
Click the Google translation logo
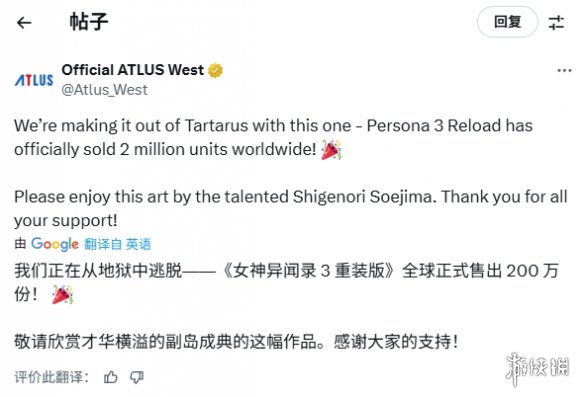pos(55,244)
